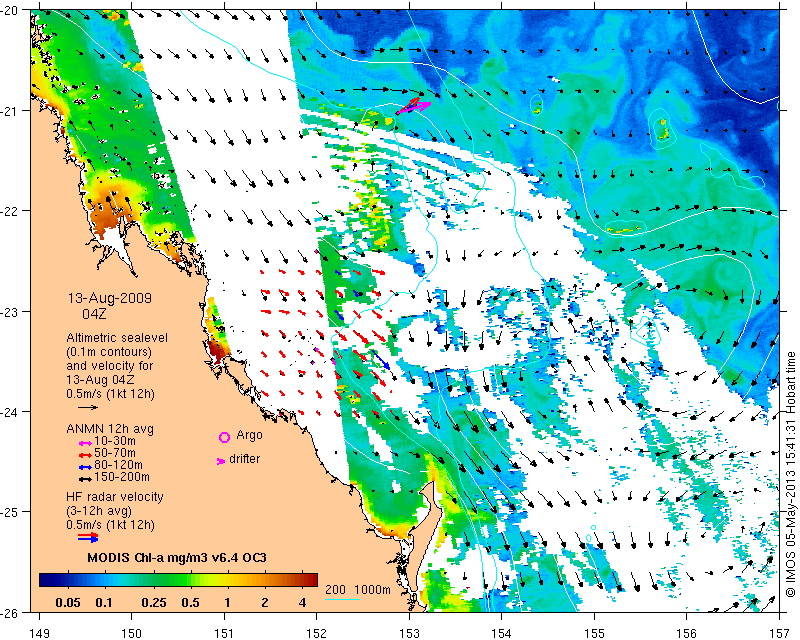Click the 'Argo' legend label
This screenshot has width=800, height=640.
249,435
